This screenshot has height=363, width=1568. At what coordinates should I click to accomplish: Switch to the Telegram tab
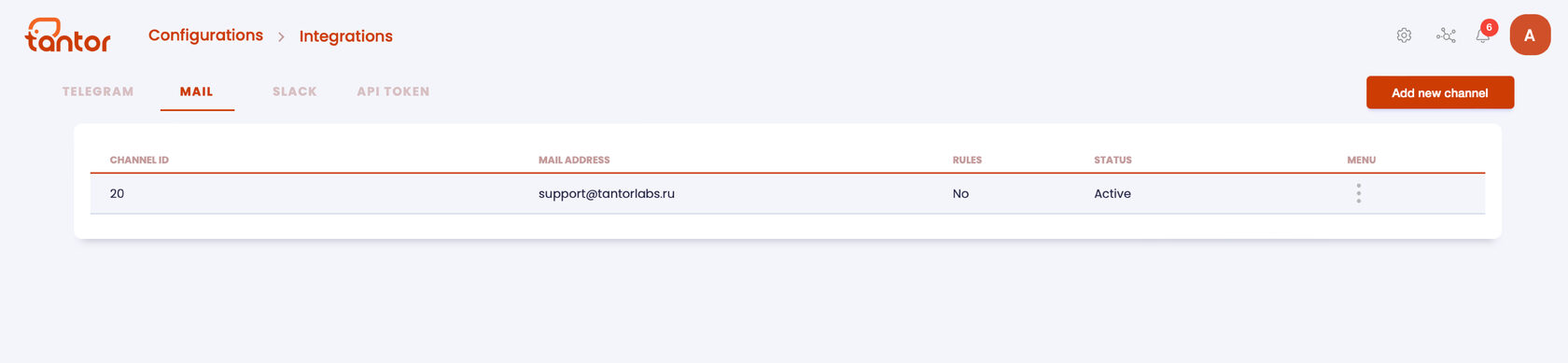coord(98,91)
